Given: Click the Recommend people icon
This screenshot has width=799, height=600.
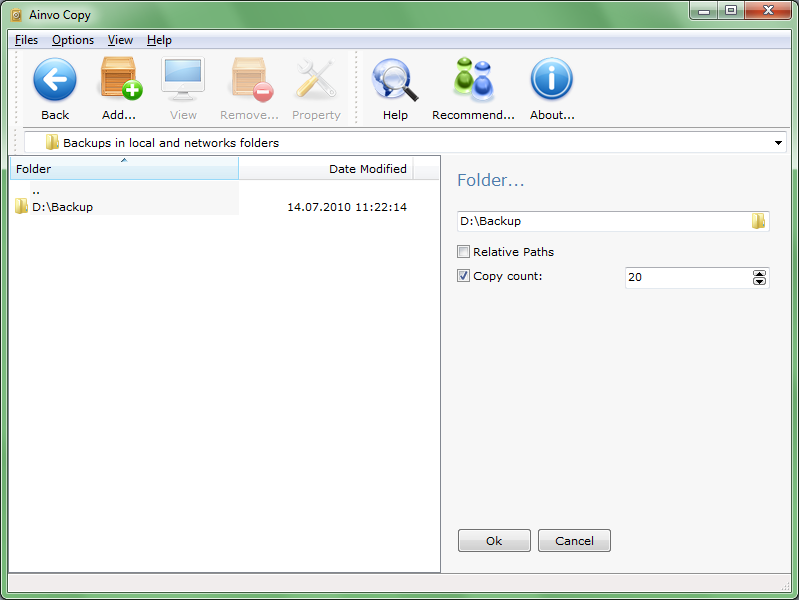Looking at the screenshot, I should tap(473, 79).
